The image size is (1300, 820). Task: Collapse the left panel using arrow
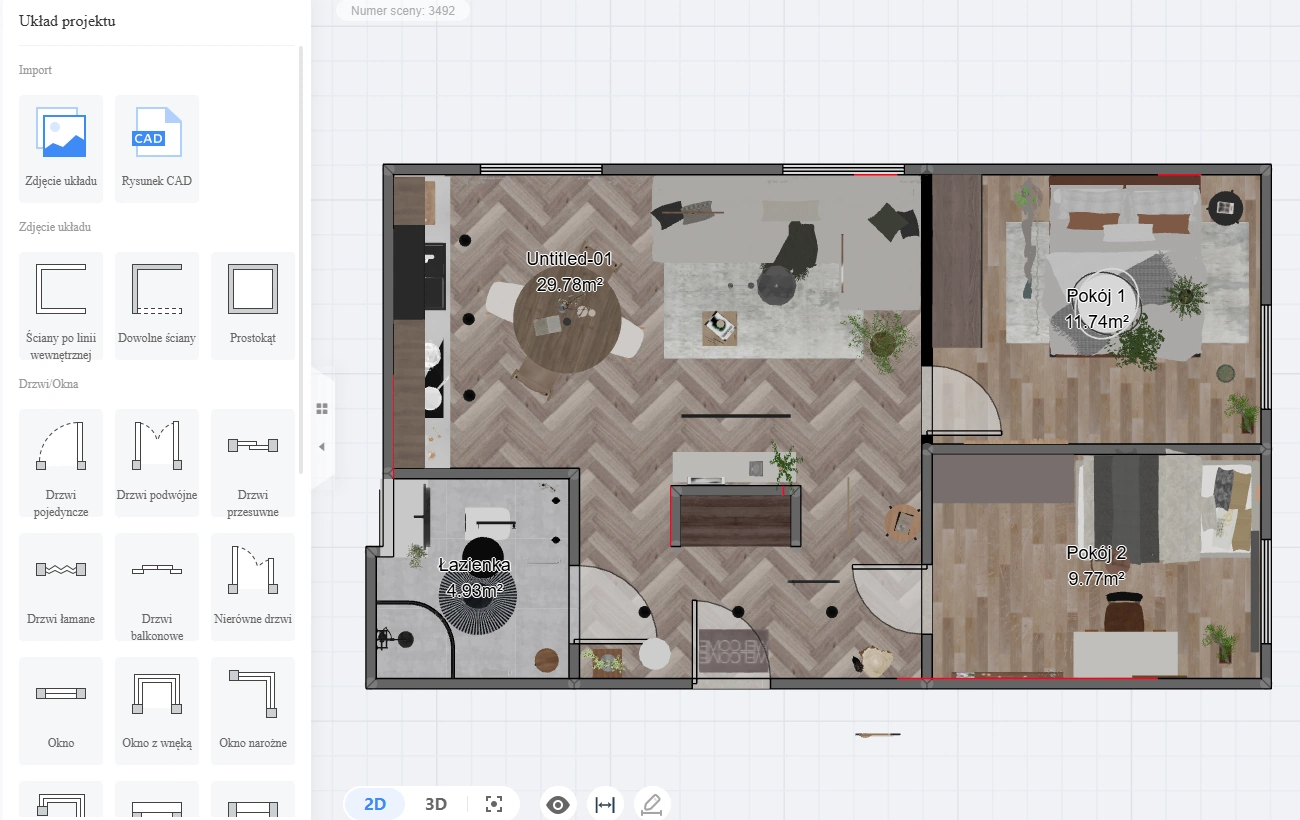pyautogui.click(x=322, y=446)
